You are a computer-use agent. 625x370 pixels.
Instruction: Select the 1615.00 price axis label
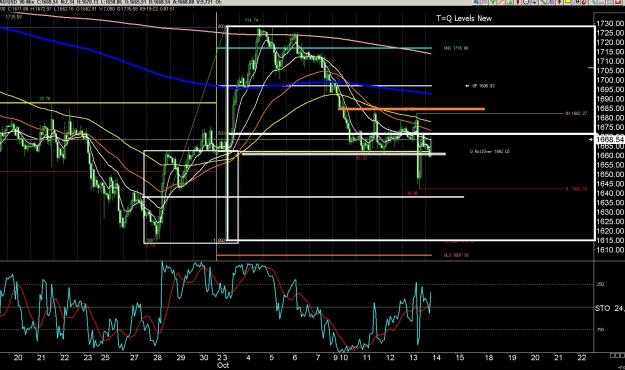[x=610, y=240]
